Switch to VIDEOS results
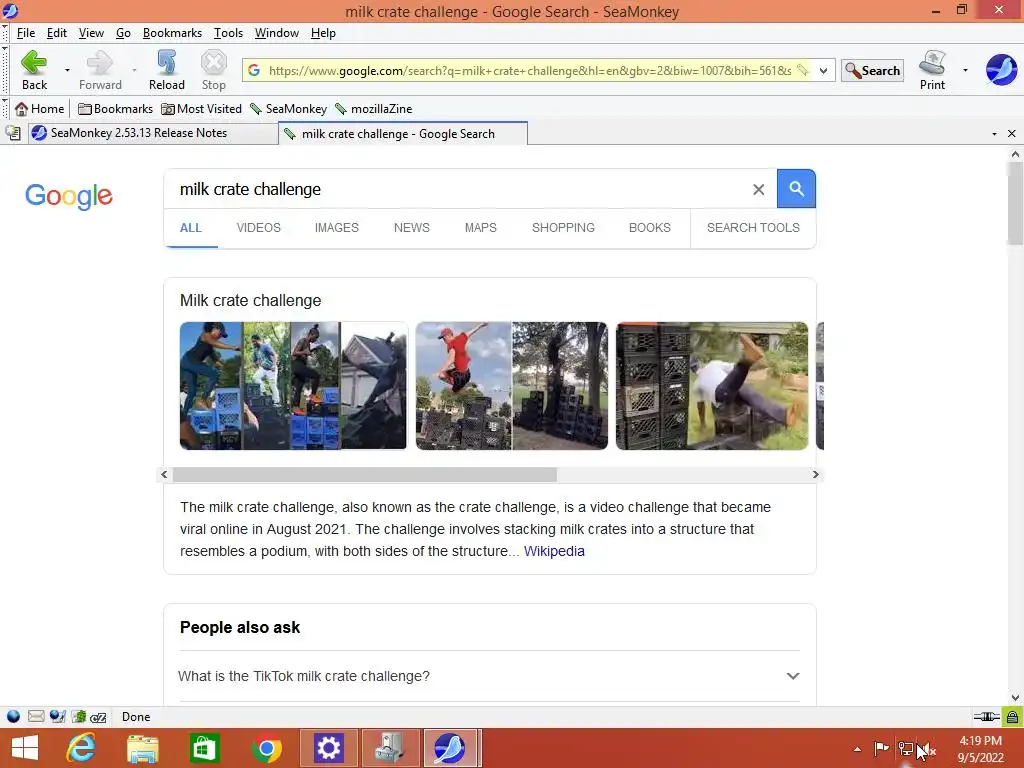This screenshot has height=768, width=1024. [x=259, y=228]
